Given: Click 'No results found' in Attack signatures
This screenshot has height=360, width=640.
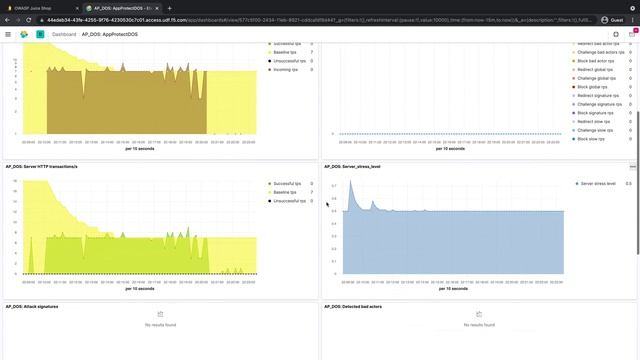Looking at the screenshot, I should pos(160,325).
